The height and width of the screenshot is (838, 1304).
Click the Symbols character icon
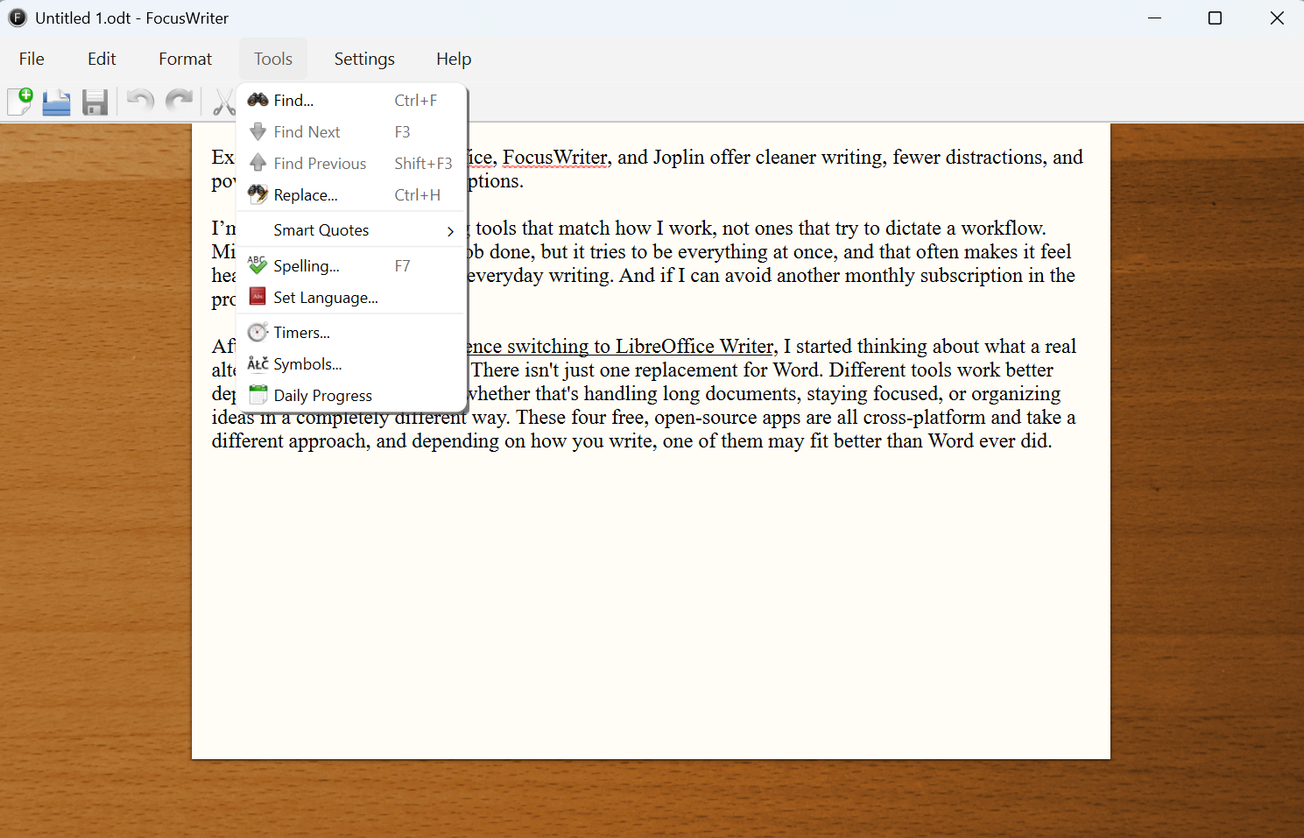258,364
